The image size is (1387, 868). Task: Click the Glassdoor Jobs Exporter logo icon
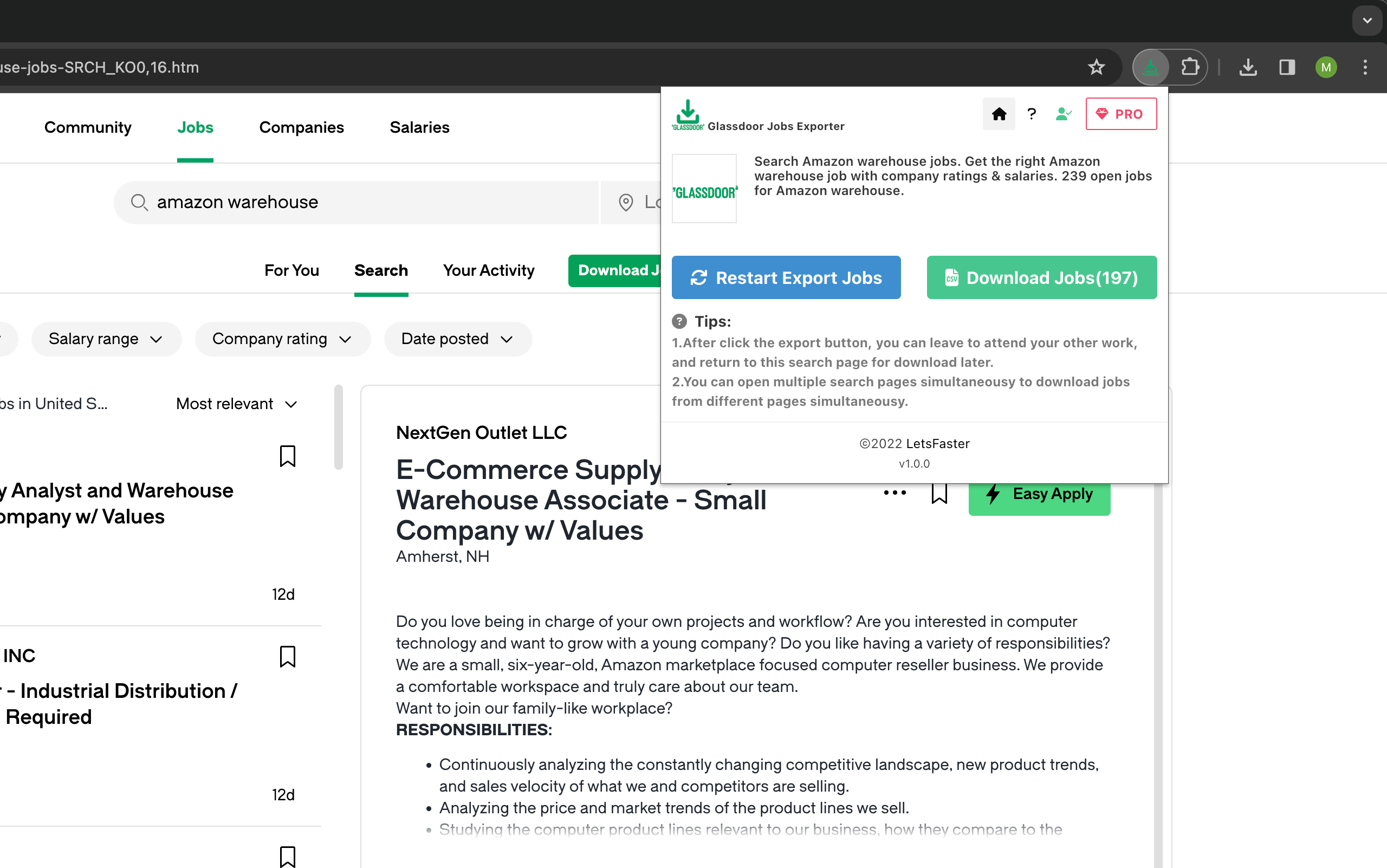pyautogui.click(x=688, y=114)
